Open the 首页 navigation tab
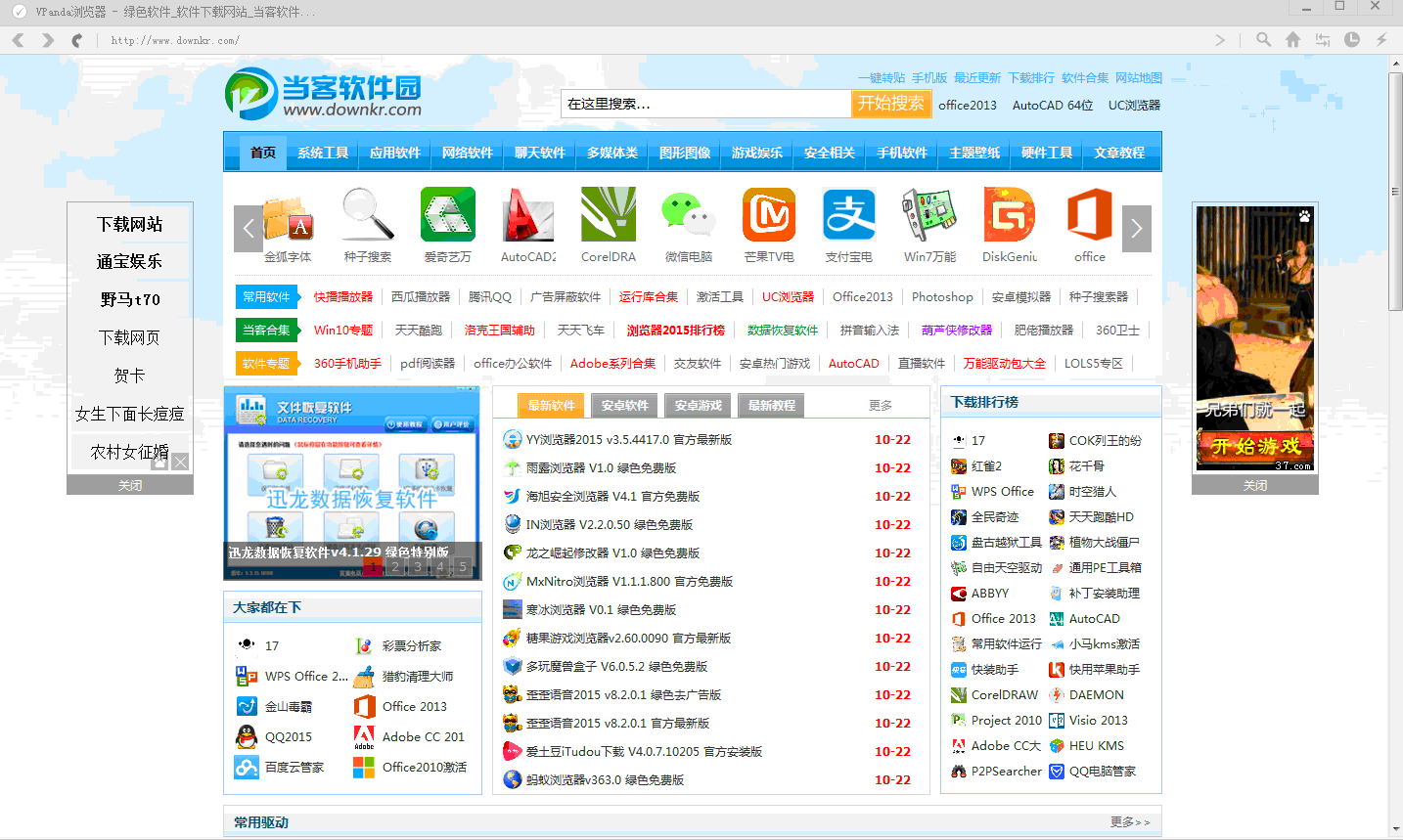The width and height of the screenshot is (1403, 840). tap(263, 153)
